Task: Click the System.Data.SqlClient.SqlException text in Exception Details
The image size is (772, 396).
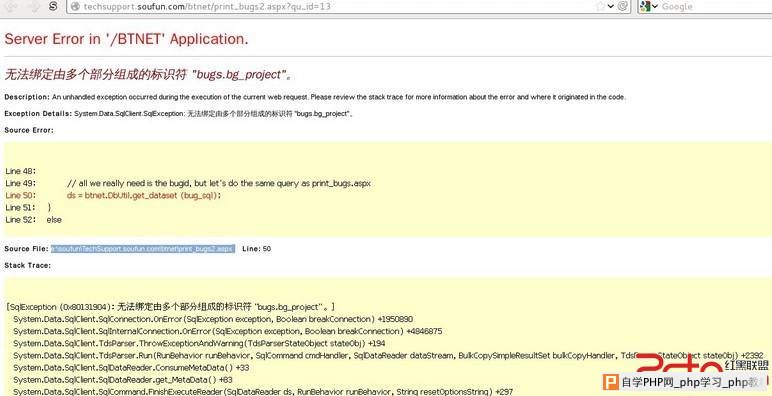Action: 128,114
